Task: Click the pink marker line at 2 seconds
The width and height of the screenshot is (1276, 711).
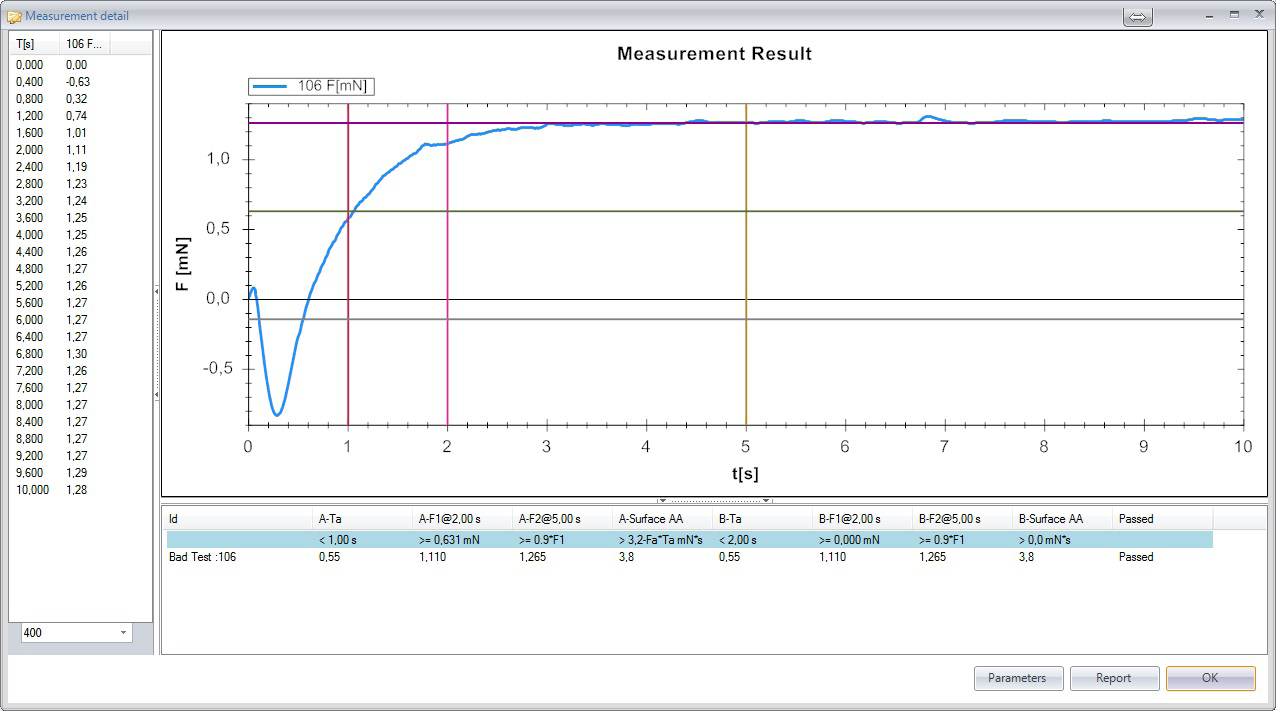Action: 447,350
